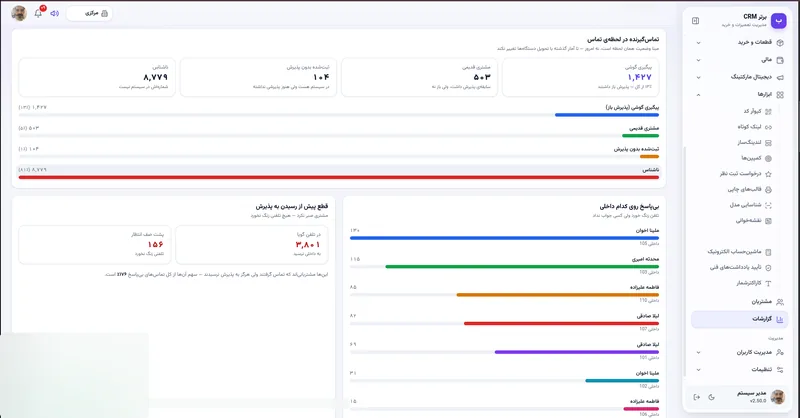Click the speaker sound icon in header
The height and width of the screenshot is (418, 800).
(x=55, y=13)
